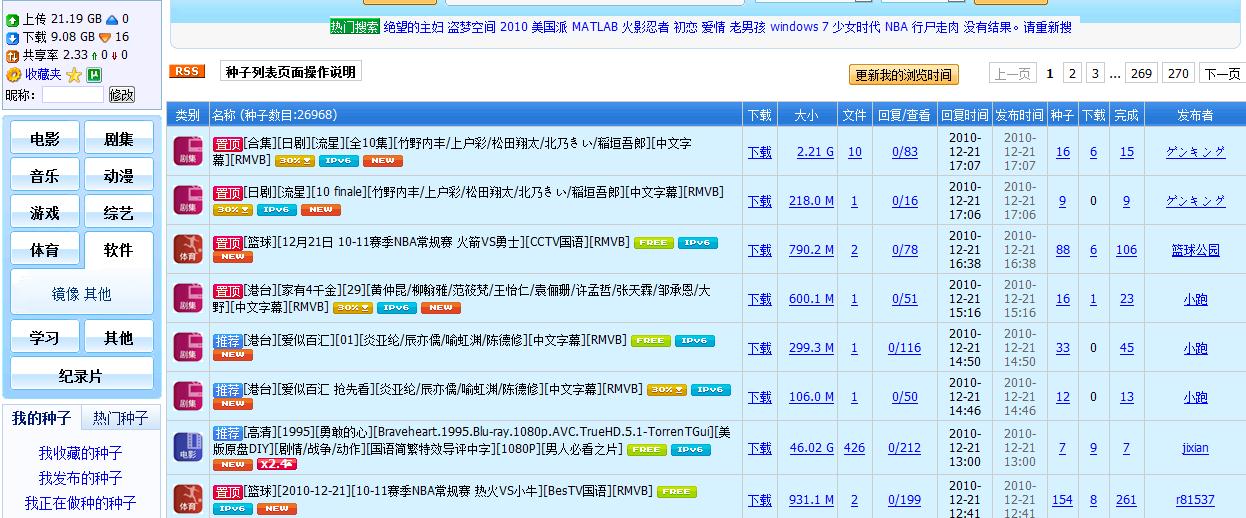Click the gear icon next to 收藏夹

[13, 75]
